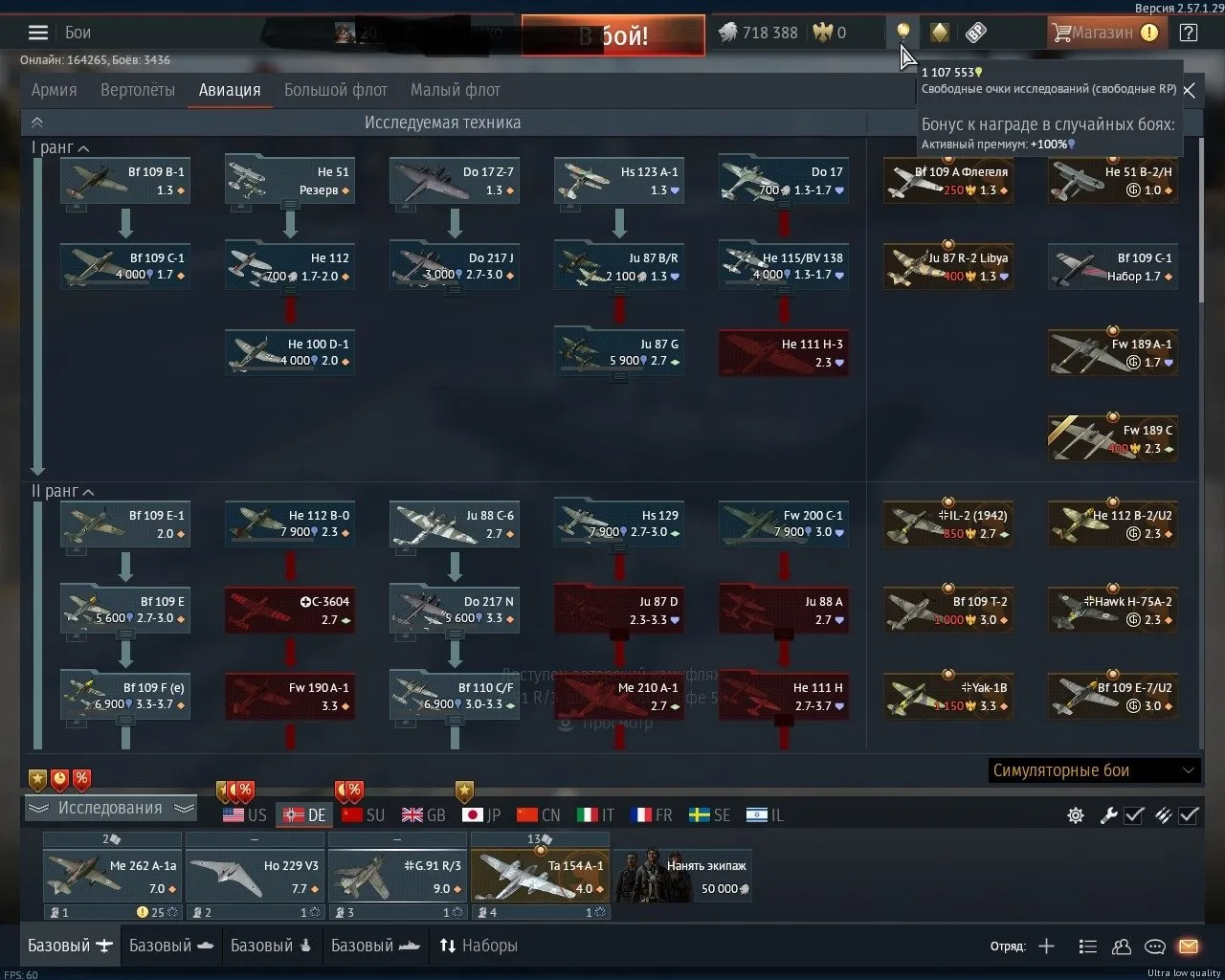Image resolution: width=1225 pixels, height=980 pixels.
Task: Select the JP nation flag
Action: coord(481,815)
